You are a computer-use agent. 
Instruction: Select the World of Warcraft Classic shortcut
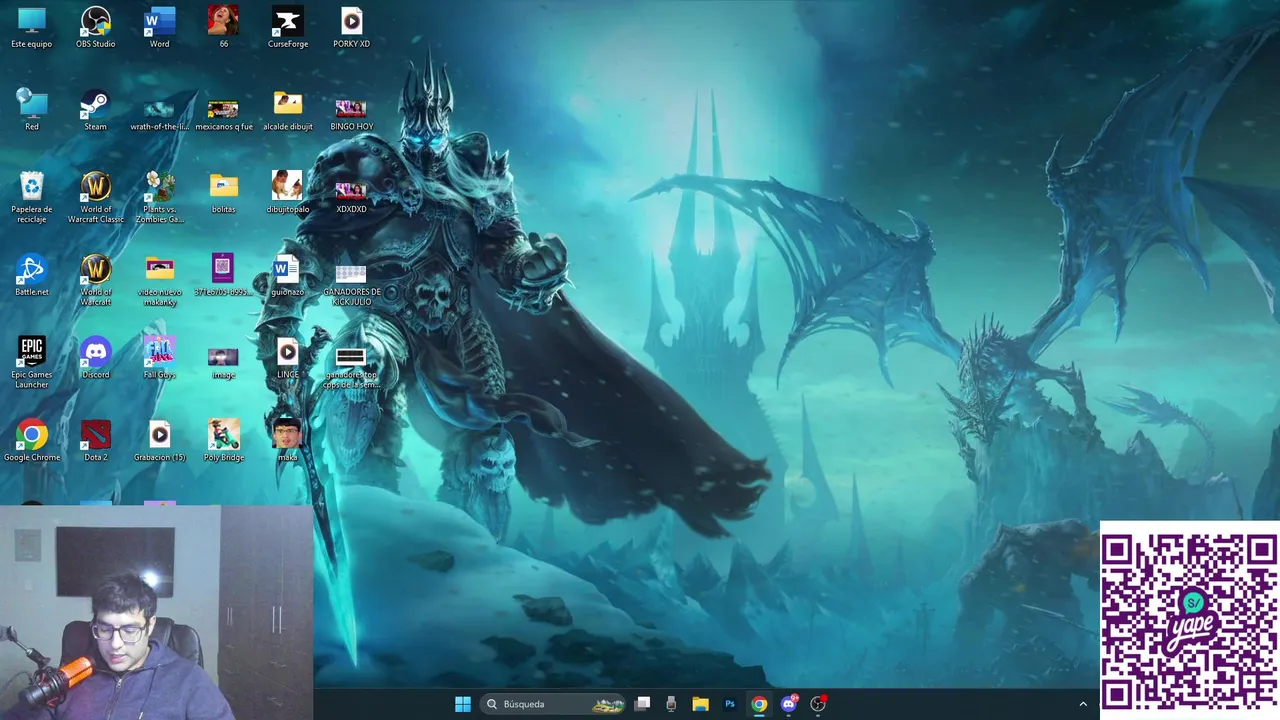tap(96, 198)
